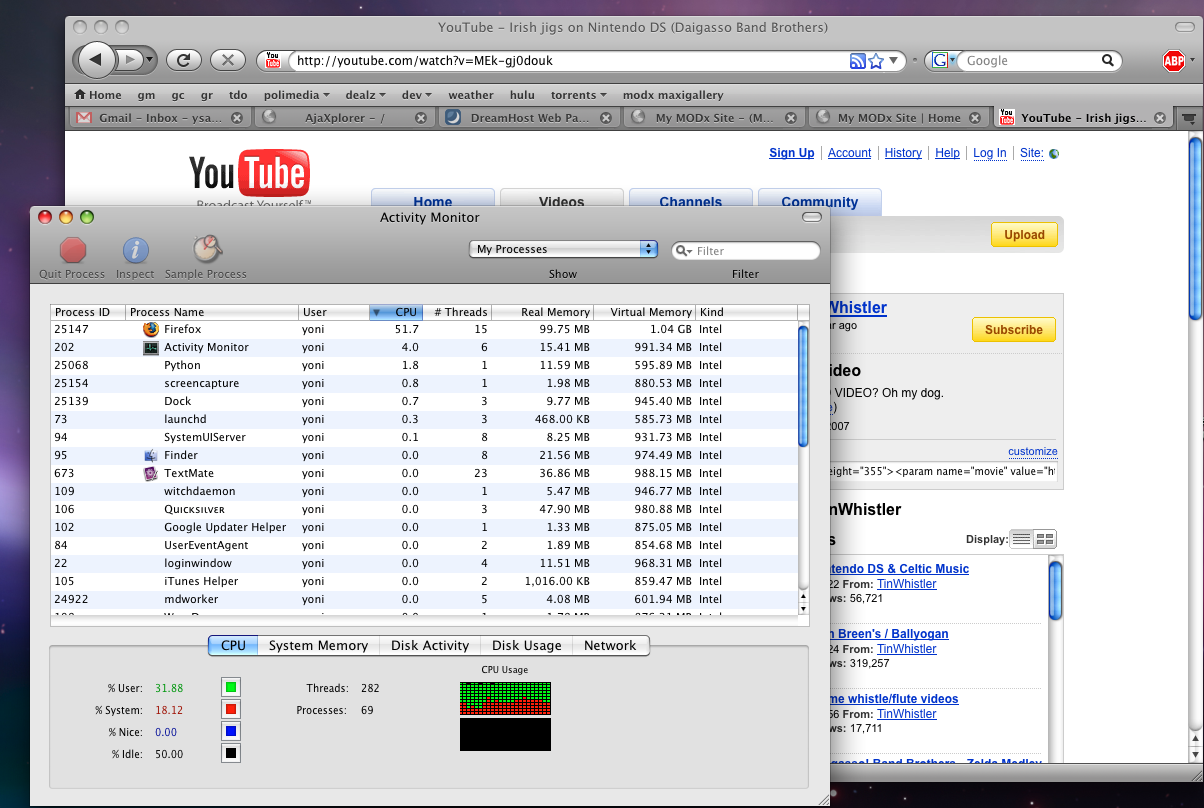
Task: Click the Activity Monitor toolbar toggle pill
Action: (812, 217)
